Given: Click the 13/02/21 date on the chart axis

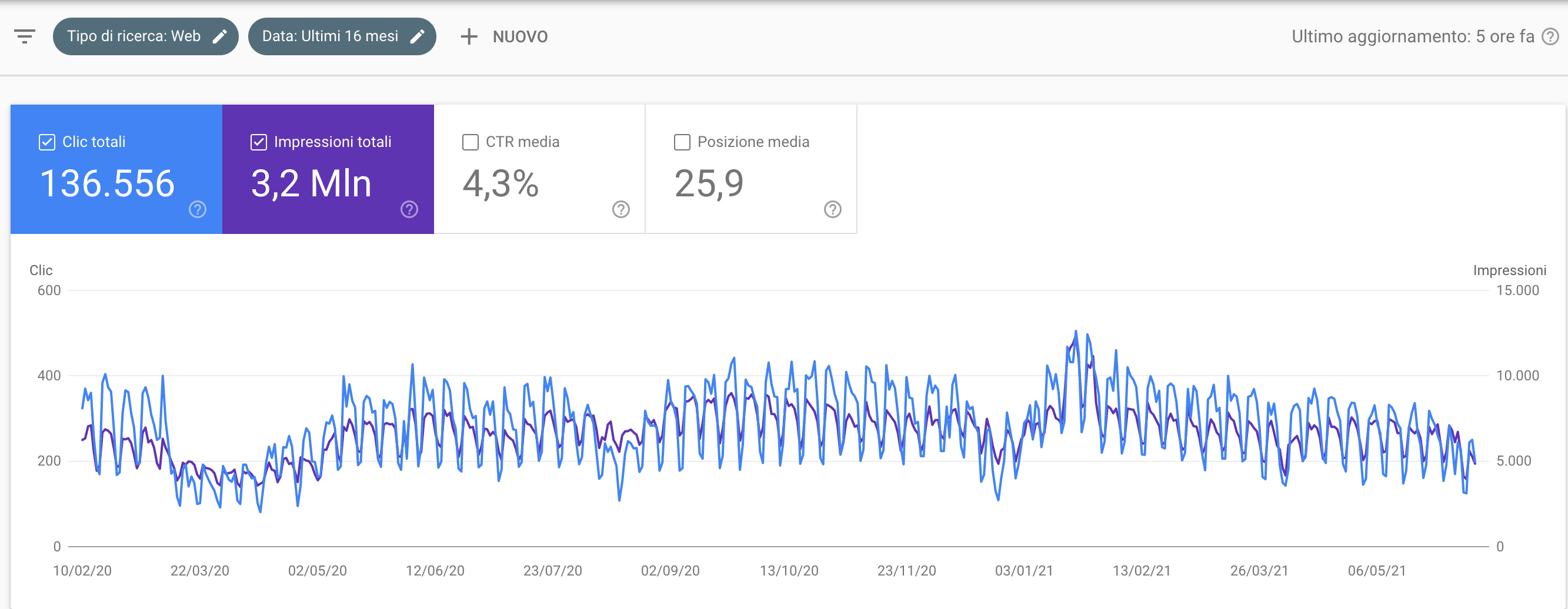Looking at the screenshot, I should tap(1142, 571).
